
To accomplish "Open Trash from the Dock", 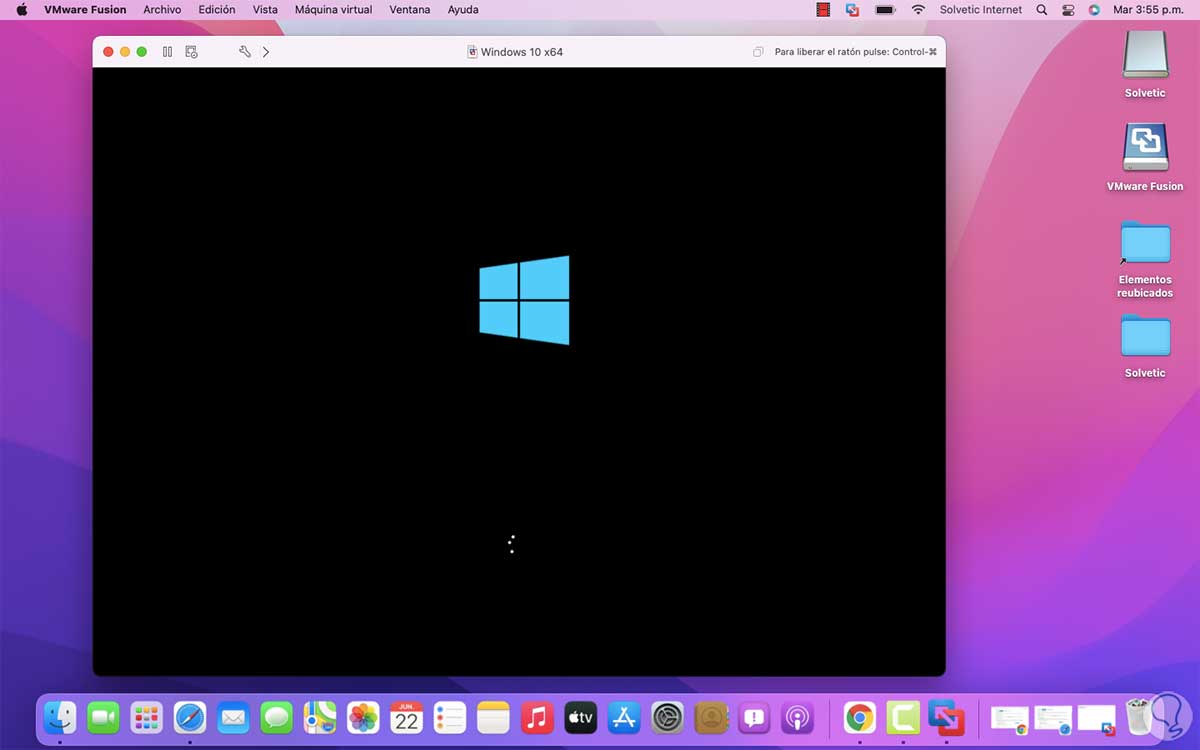I will coord(1139,717).
